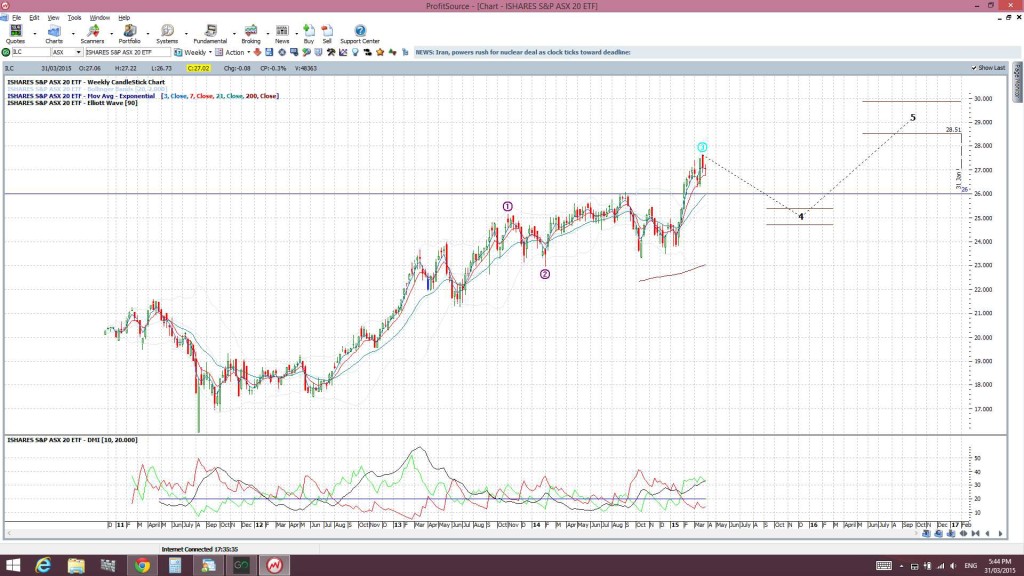The image size is (1024, 576).
Task: Click the Weekly CandleStick Chart legend label
Action: click(x=86, y=82)
